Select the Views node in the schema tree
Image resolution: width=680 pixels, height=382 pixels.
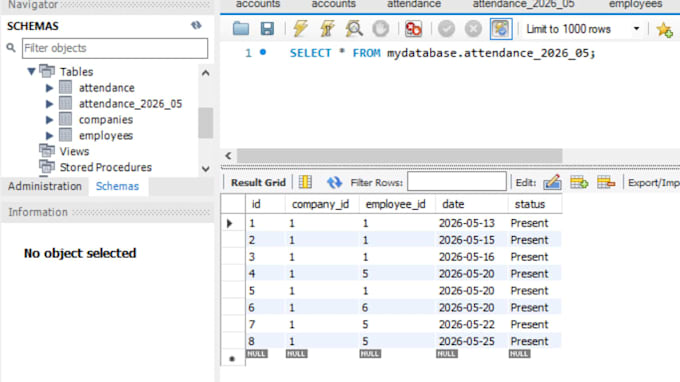(74, 151)
